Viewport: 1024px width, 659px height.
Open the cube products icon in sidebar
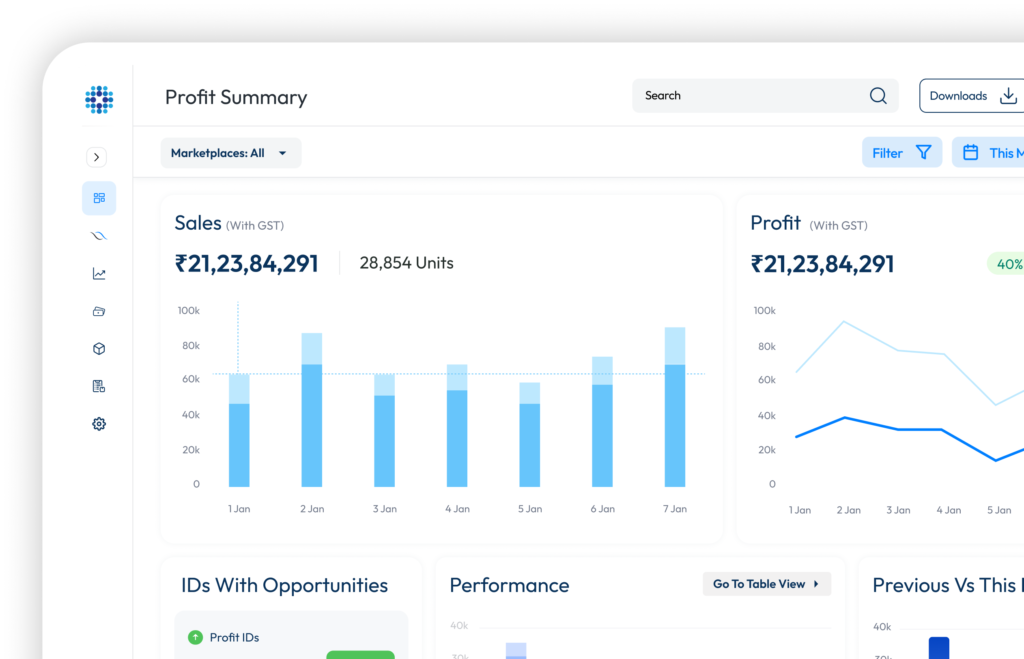click(x=99, y=349)
